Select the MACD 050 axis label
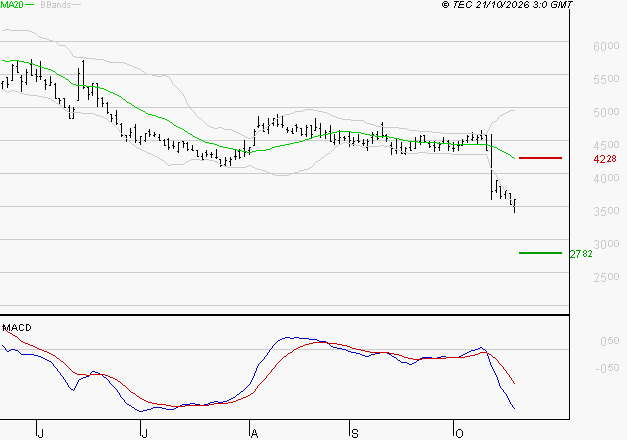The image size is (627, 440). (609, 341)
